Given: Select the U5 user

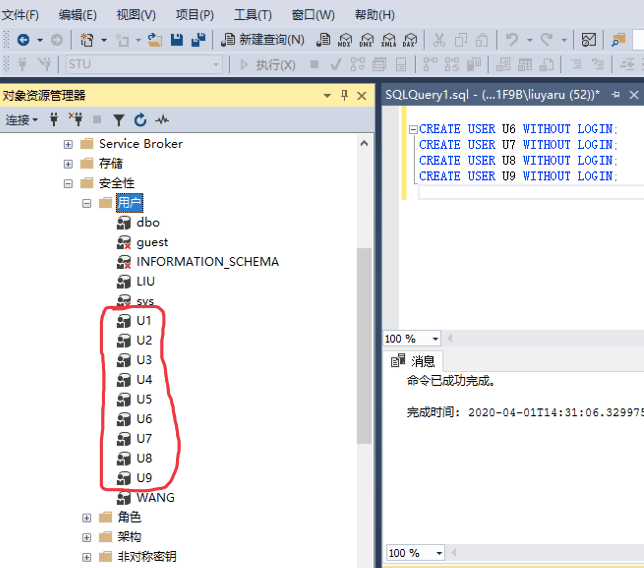Looking at the screenshot, I should pos(144,399).
